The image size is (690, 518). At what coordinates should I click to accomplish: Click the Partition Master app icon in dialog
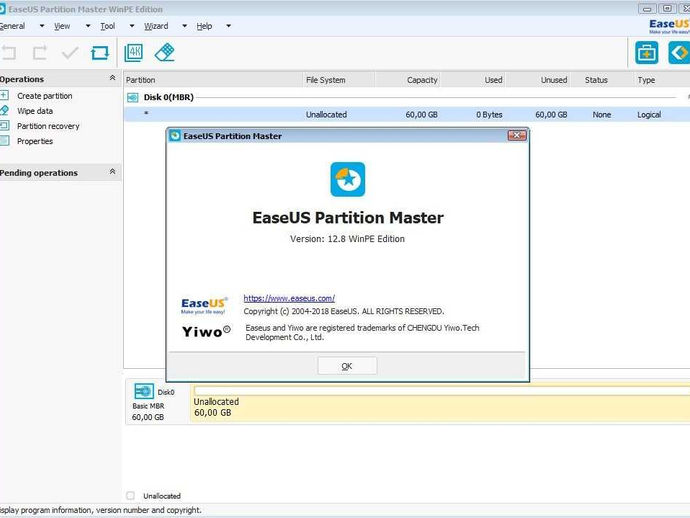pos(348,180)
